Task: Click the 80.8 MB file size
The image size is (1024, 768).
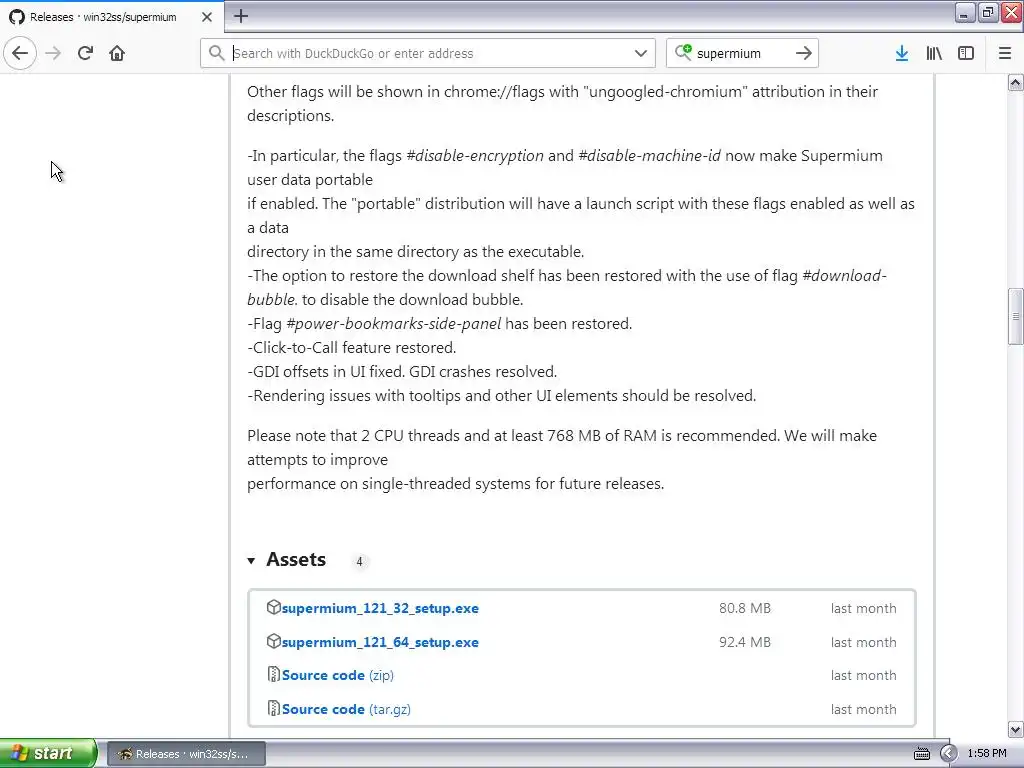Action: (744, 608)
